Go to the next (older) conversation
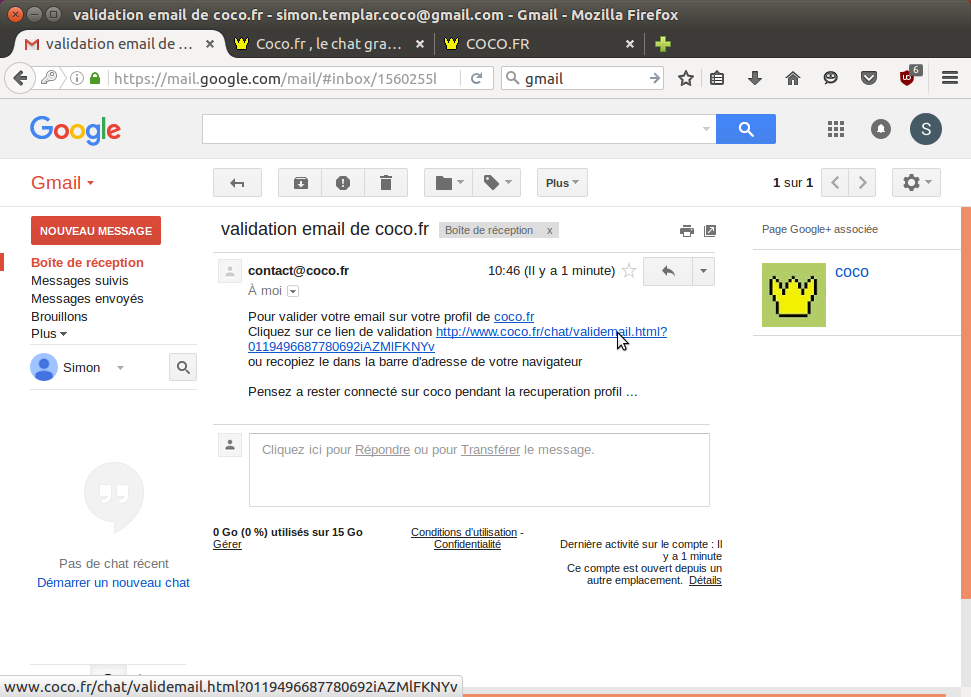Screen dimensions: 971x697 coord(862,183)
